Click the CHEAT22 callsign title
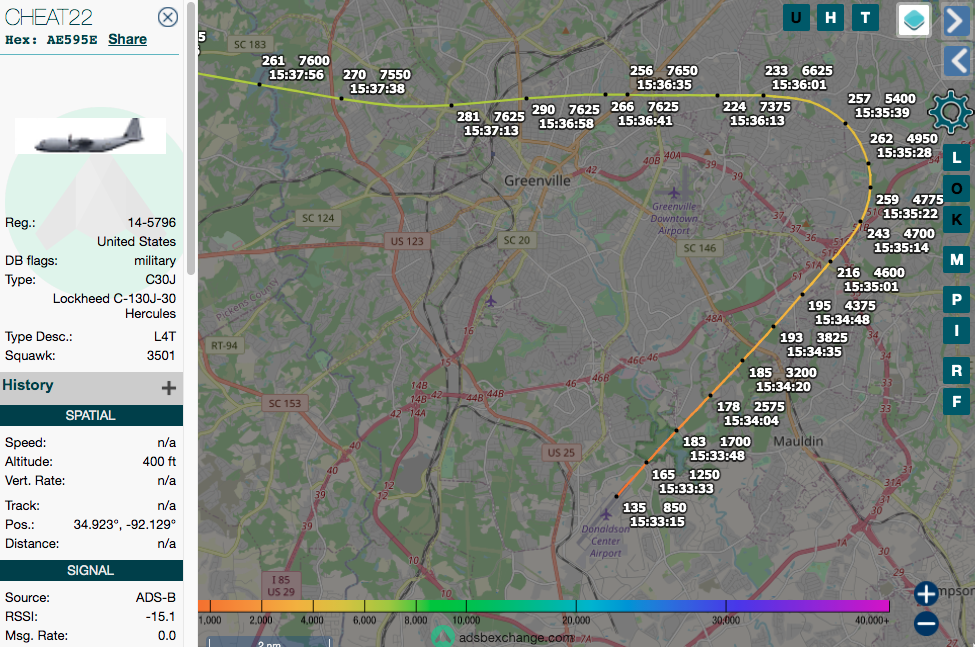 click(x=49, y=17)
